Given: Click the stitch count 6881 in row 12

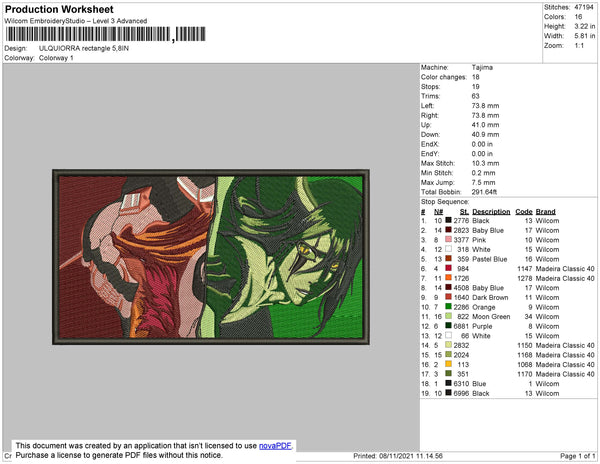Looking at the screenshot, I should tap(461, 326).
